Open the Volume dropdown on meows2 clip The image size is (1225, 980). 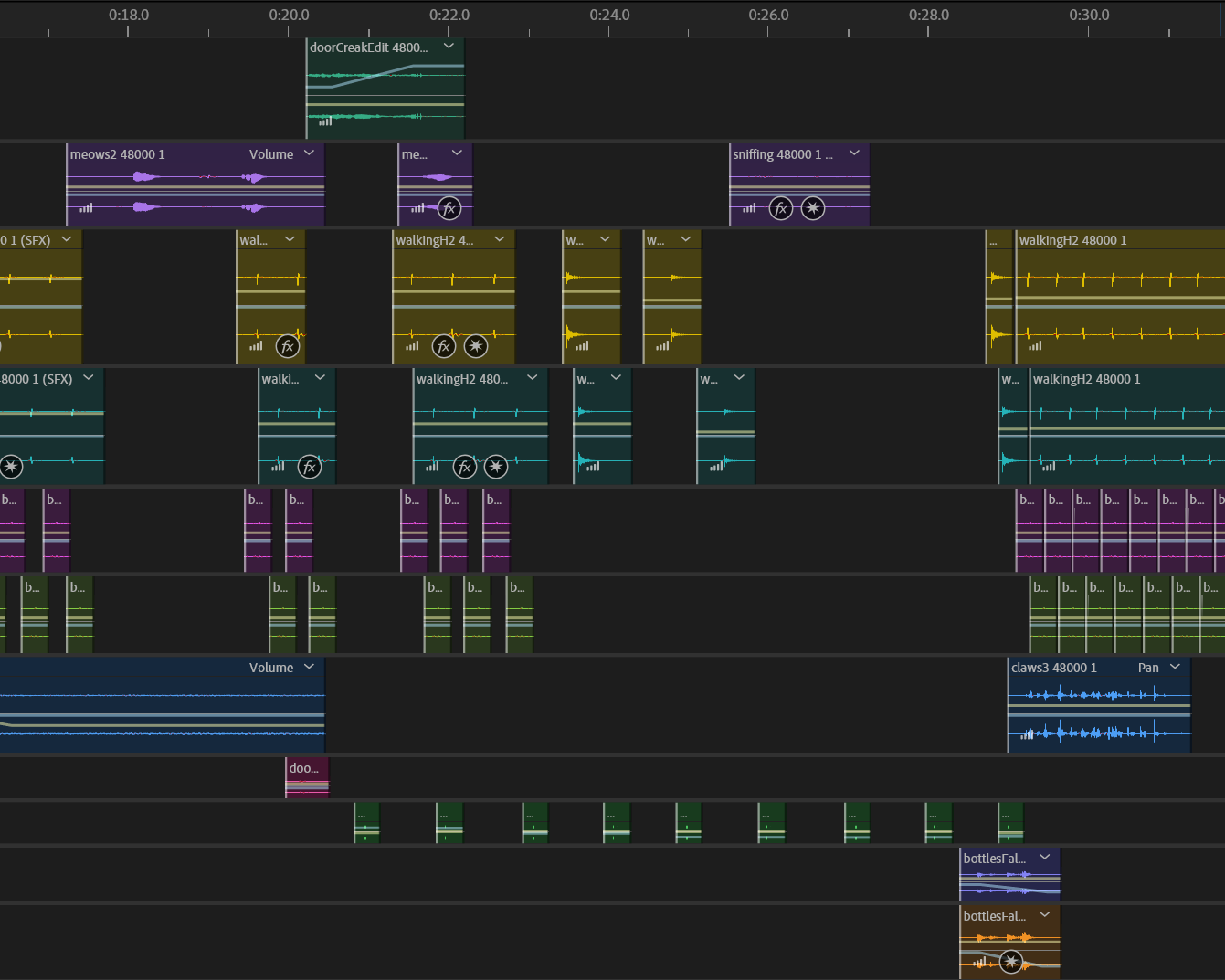coord(309,153)
